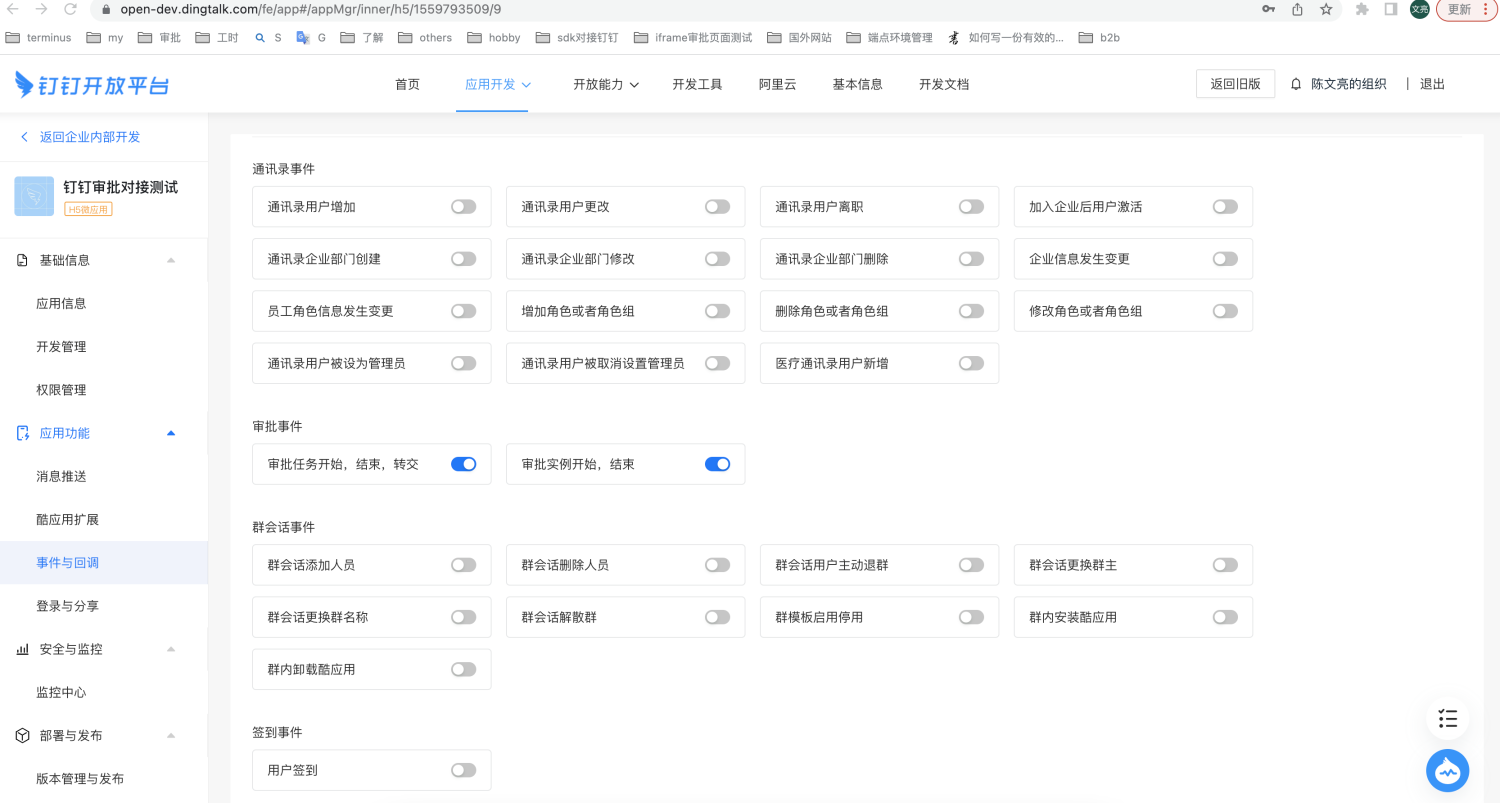Open the S search bookmark
Image resolution: width=1500 pixels, height=803 pixels.
[268, 38]
